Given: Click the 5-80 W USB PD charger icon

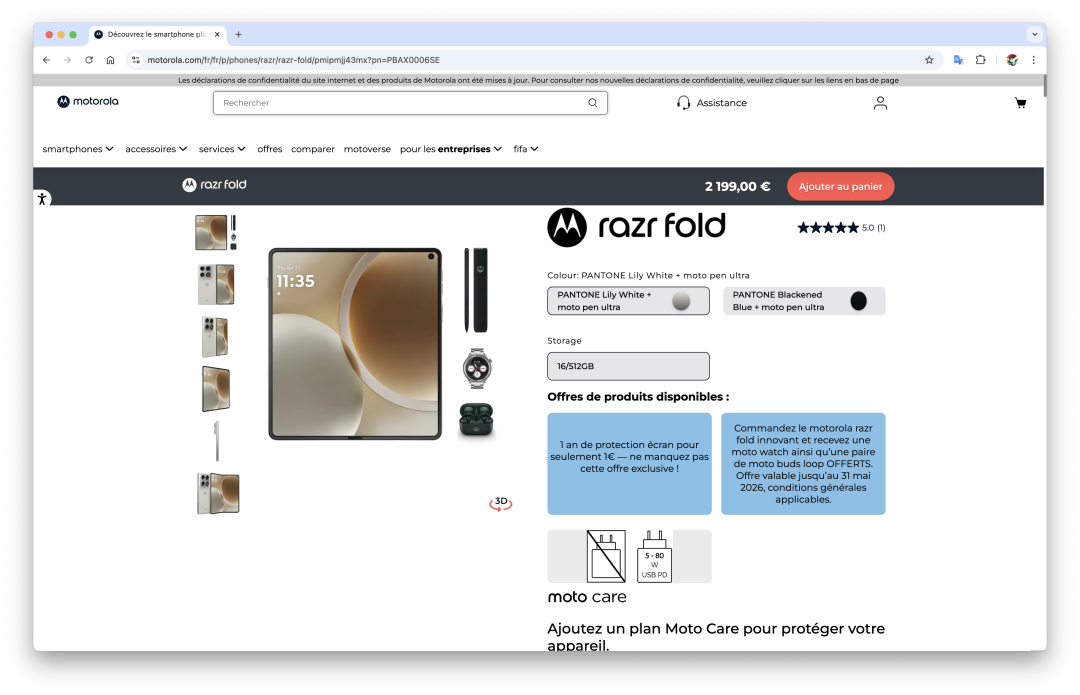Looking at the screenshot, I should click(654, 556).
